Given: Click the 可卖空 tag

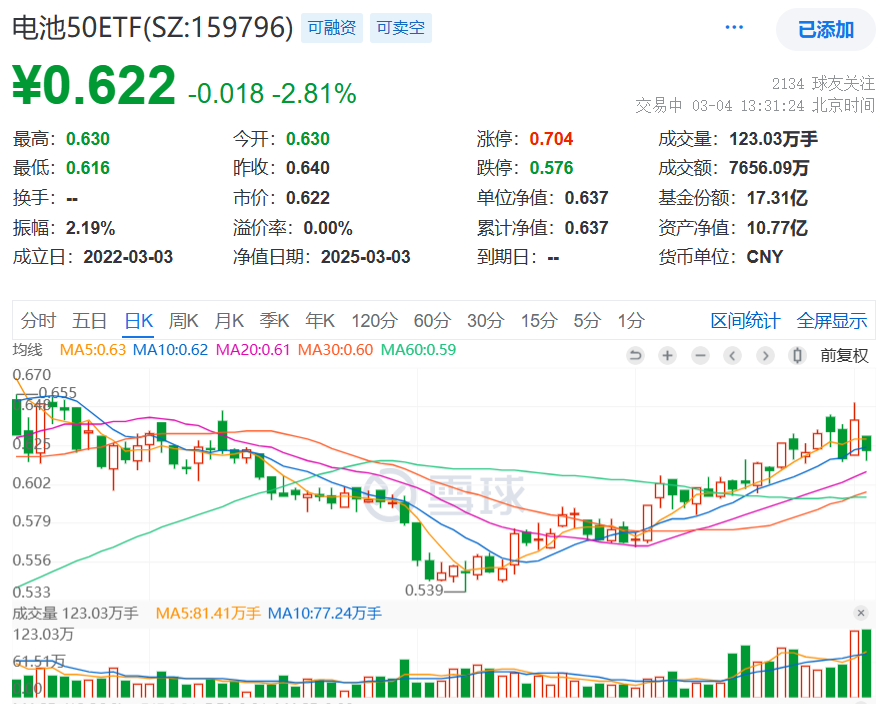Looking at the screenshot, I should (400, 28).
